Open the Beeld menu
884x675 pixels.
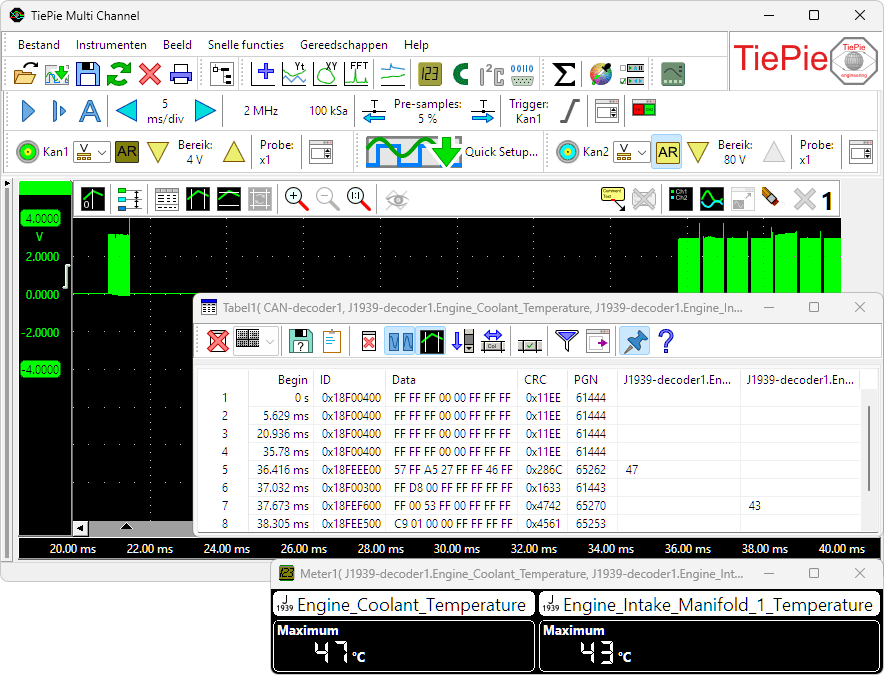tap(177, 45)
